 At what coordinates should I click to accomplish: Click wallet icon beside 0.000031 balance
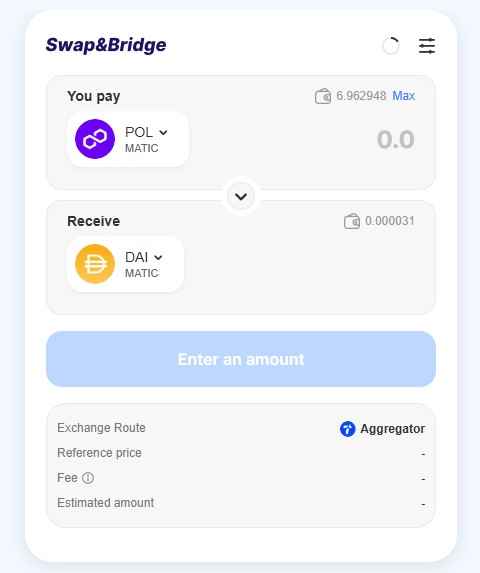[352, 221]
